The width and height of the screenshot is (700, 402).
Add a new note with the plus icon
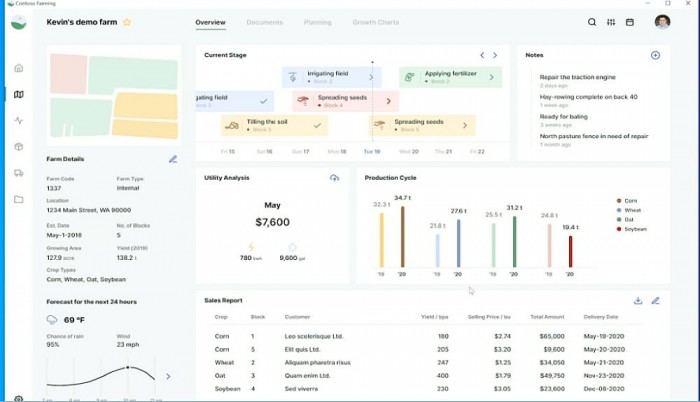(x=655, y=55)
